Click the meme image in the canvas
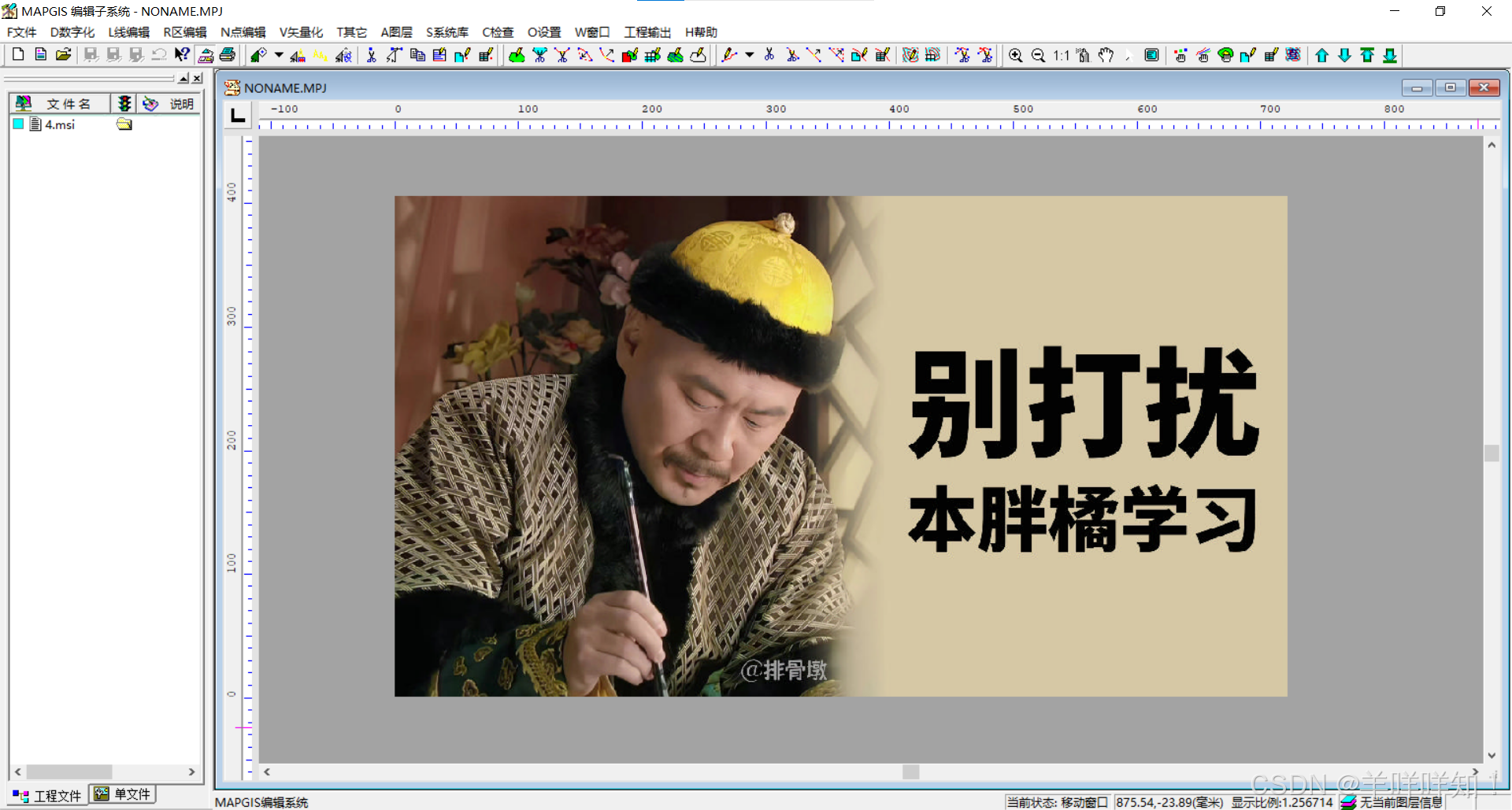The height and width of the screenshot is (810, 1512). point(841,446)
